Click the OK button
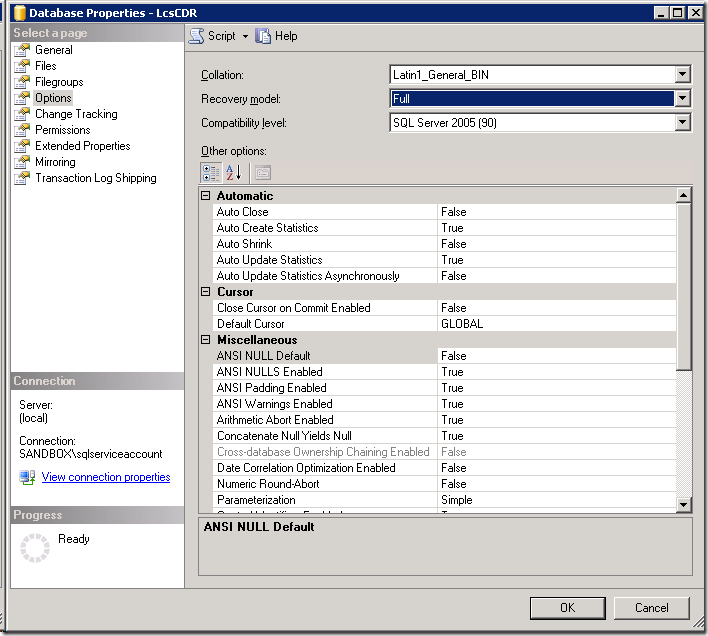708x636 pixels. coord(567,607)
